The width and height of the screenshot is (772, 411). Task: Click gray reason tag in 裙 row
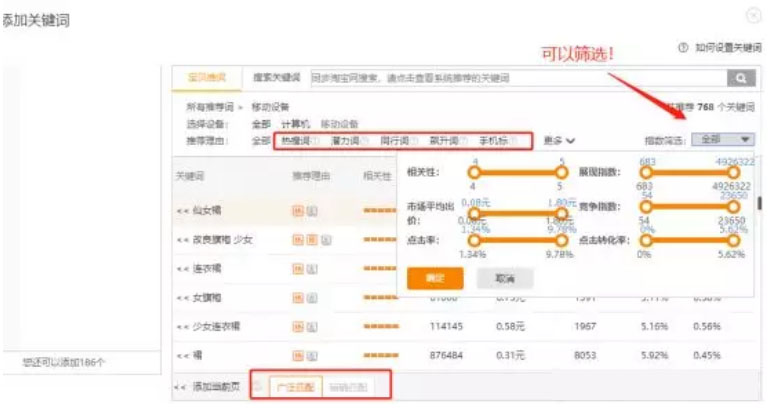point(312,355)
